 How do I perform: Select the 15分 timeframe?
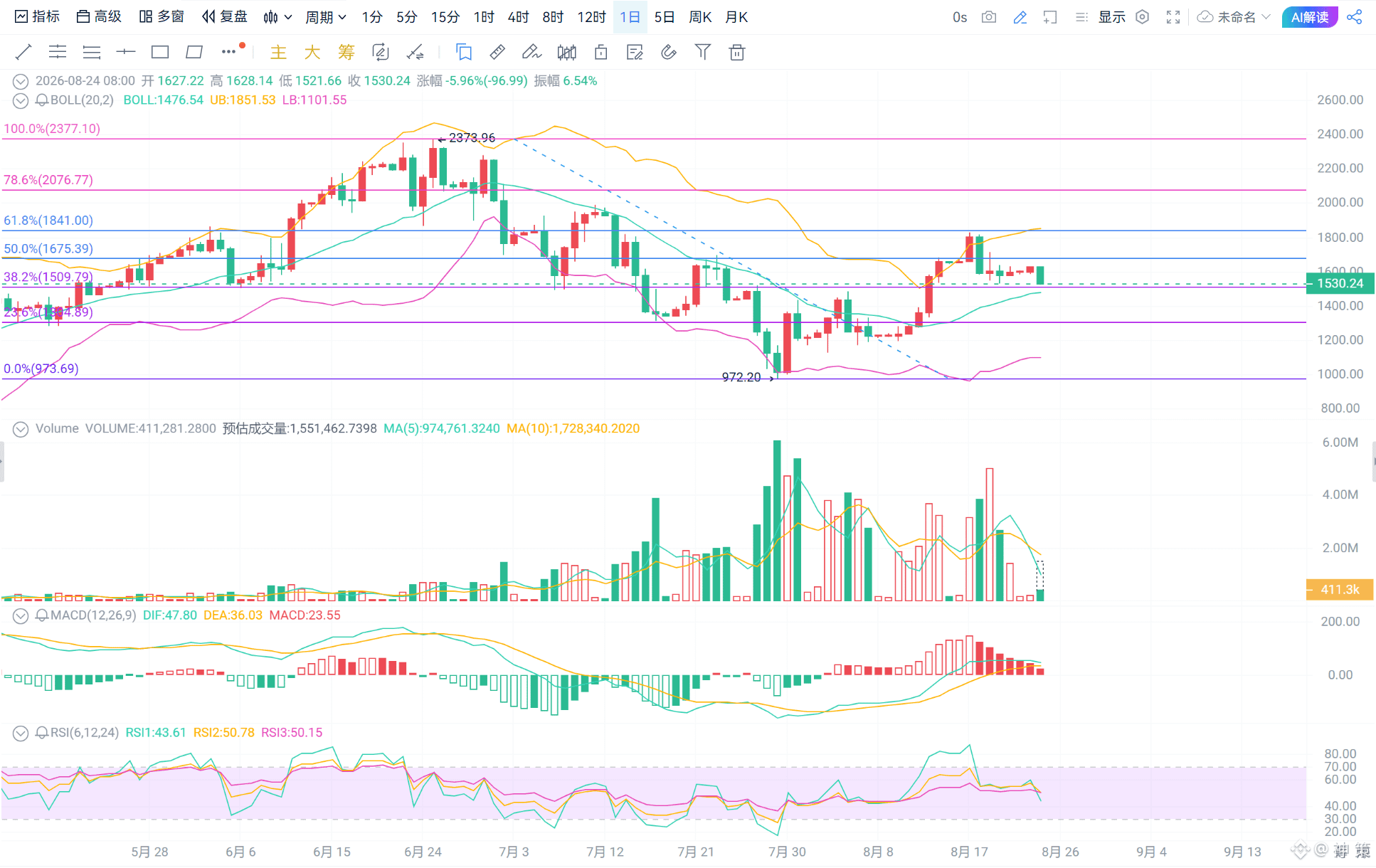445,17
